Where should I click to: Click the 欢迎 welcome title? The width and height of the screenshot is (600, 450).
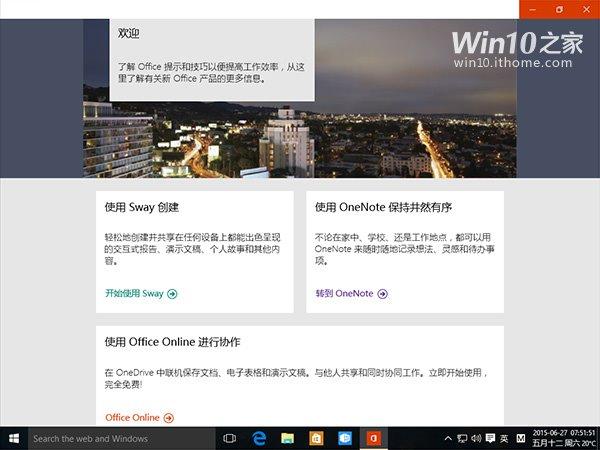point(129,33)
